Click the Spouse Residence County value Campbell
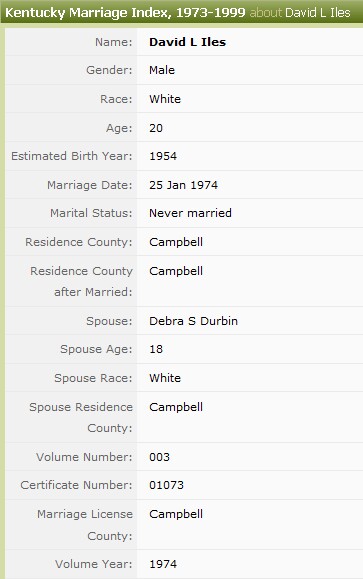This screenshot has height=579, width=363. [x=176, y=407]
